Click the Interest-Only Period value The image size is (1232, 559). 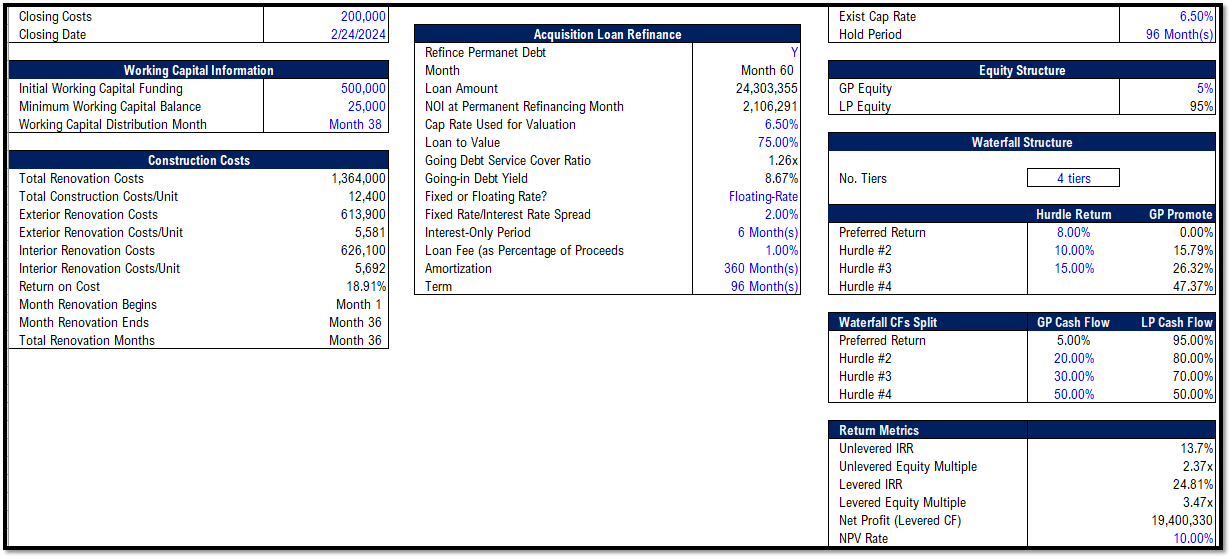(767, 232)
